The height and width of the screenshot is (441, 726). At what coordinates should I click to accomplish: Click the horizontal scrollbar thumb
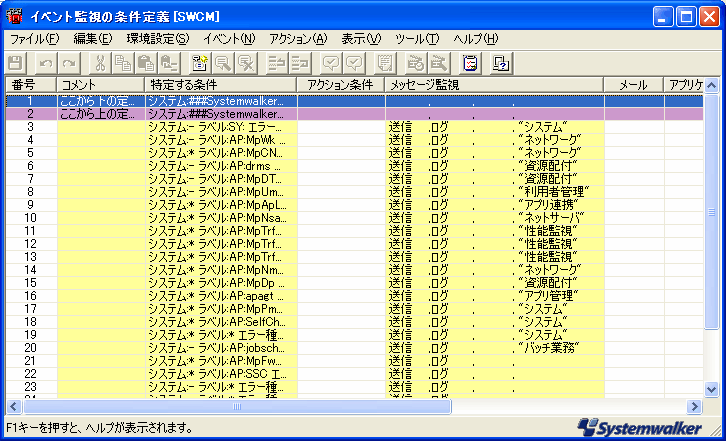(237, 407)
